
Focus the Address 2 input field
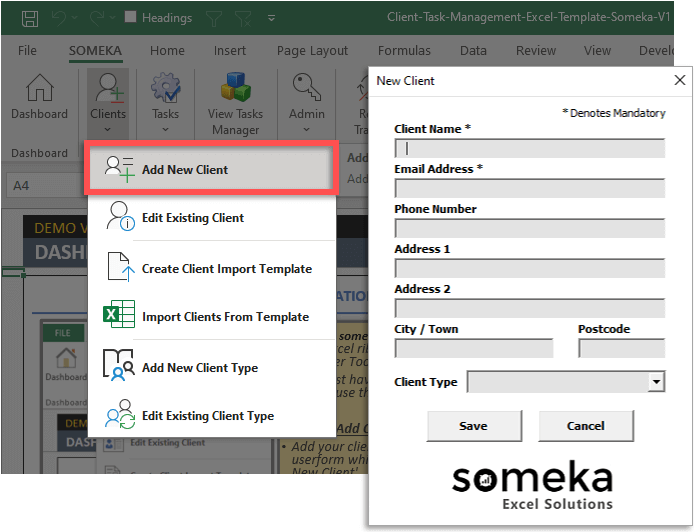[x=529, y=308]
